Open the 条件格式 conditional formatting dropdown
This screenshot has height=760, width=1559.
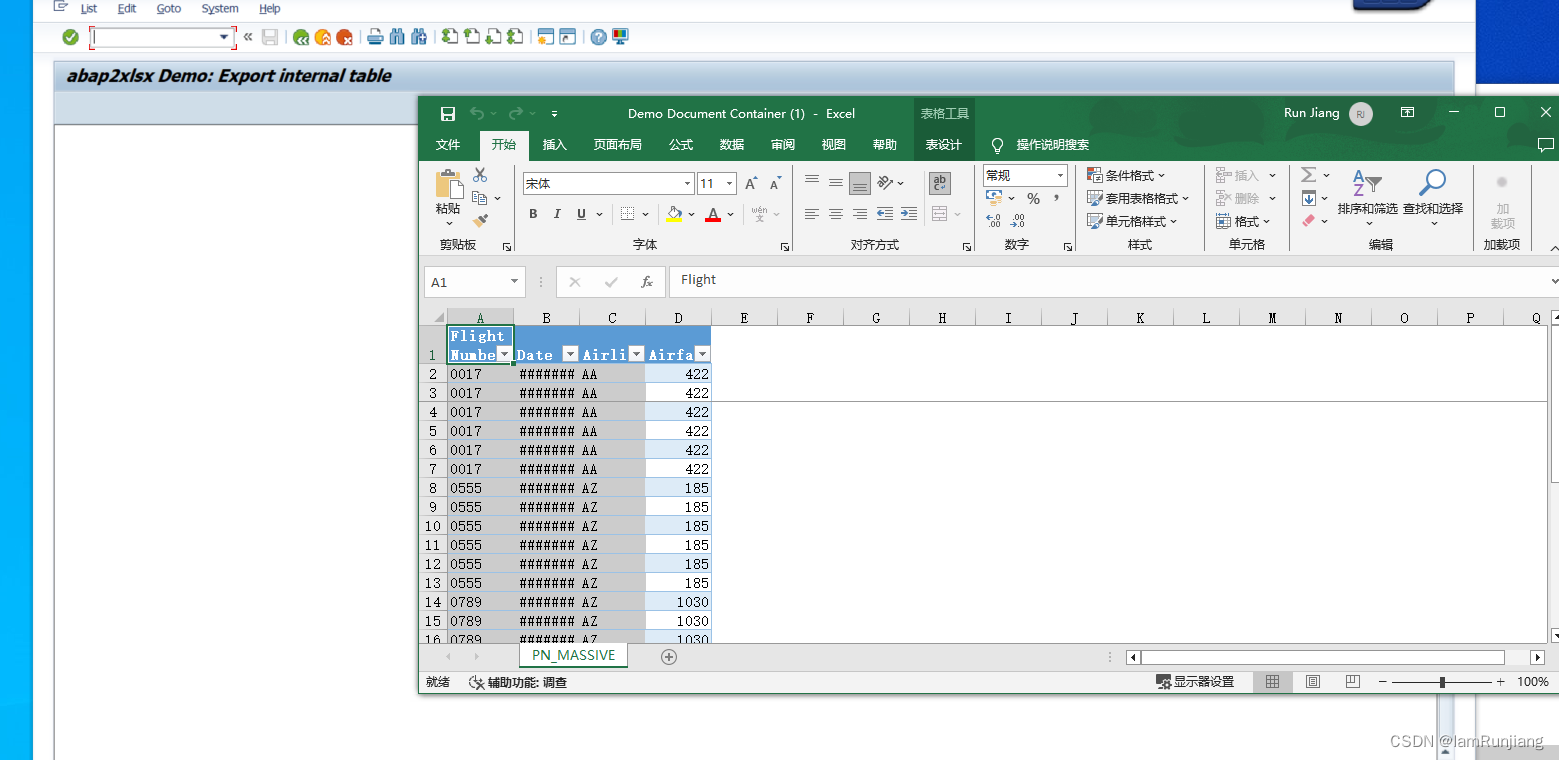coord(1126,175)
